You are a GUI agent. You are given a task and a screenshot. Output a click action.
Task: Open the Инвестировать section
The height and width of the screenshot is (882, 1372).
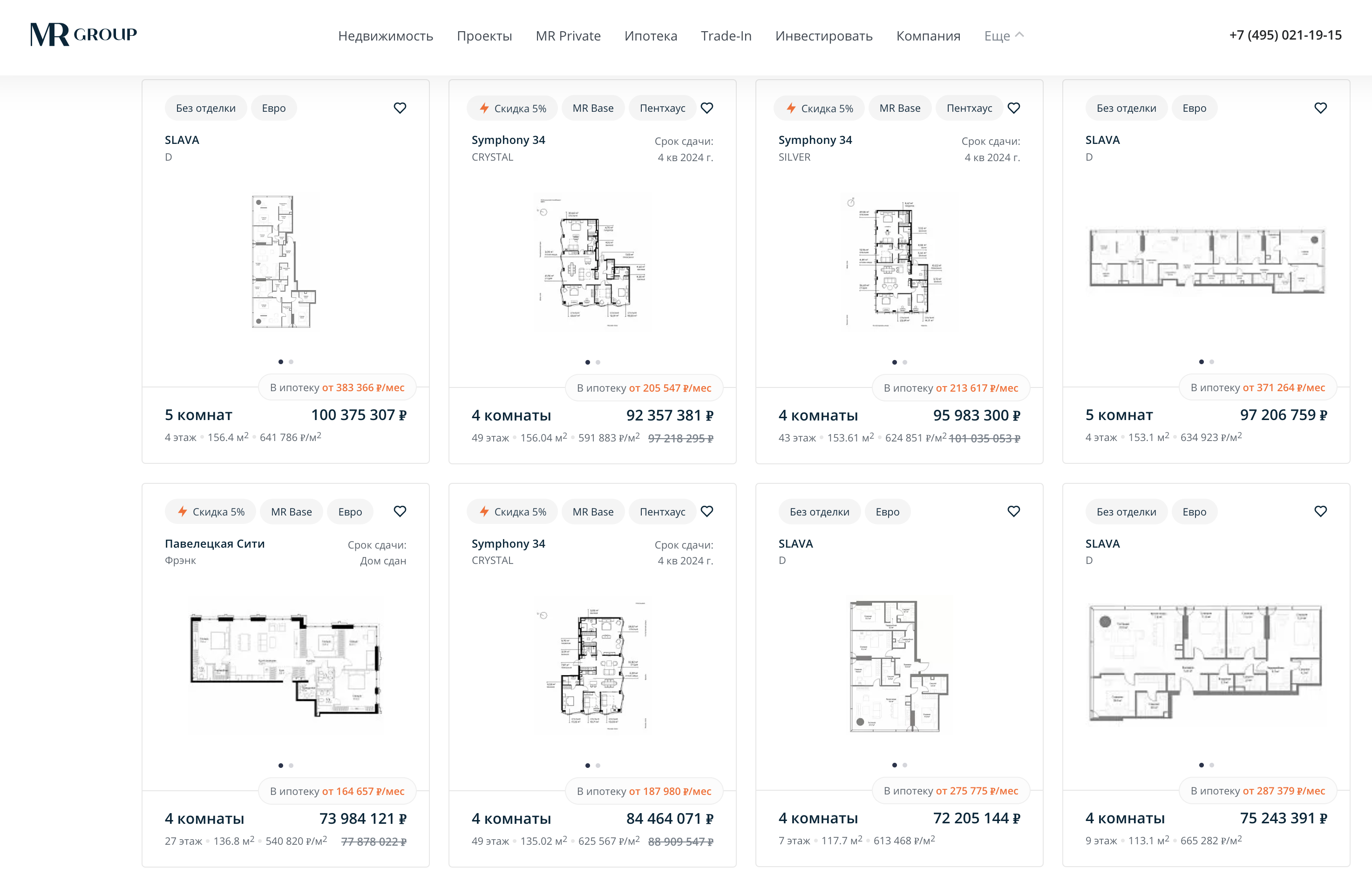pos(823,35)
